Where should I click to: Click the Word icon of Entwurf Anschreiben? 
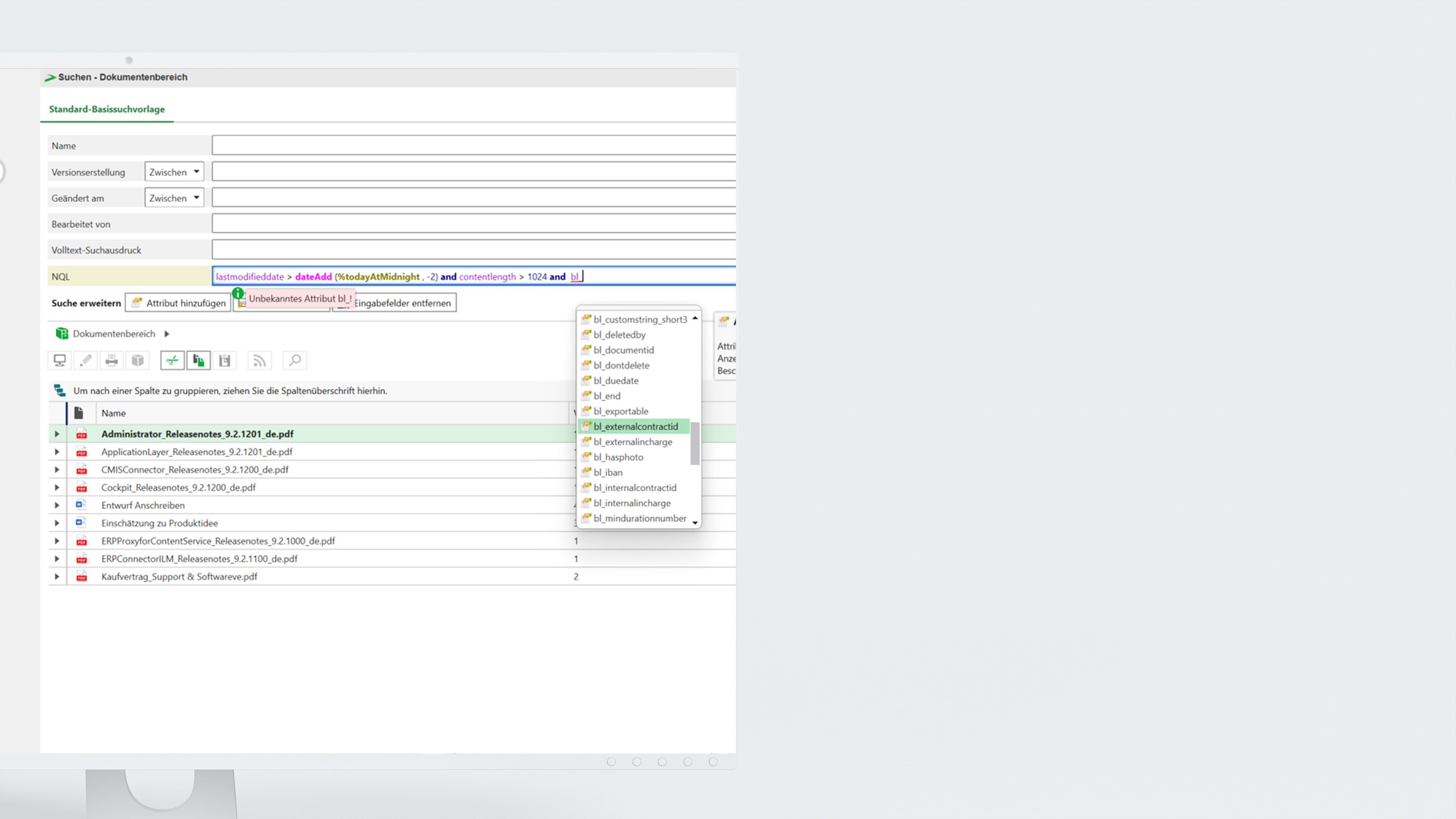pos(81,505)
